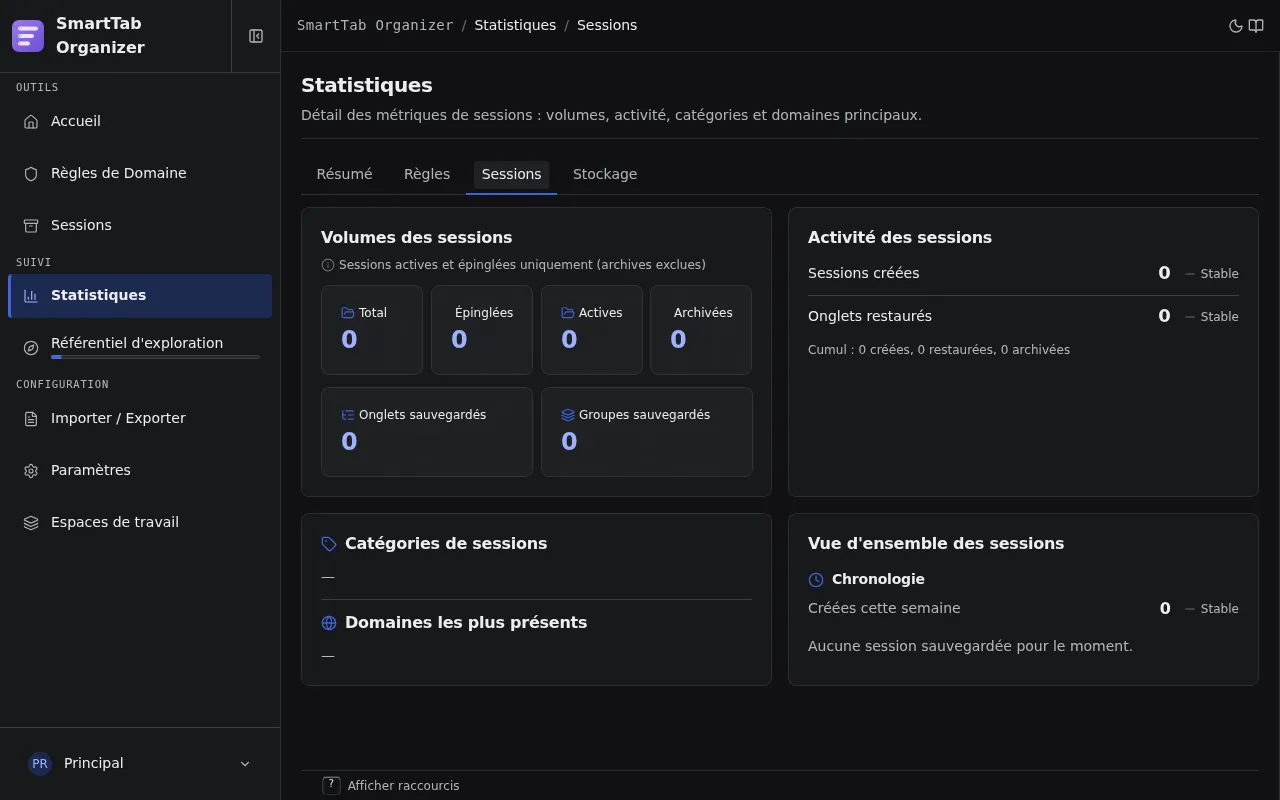Click the Créées cette semaine label
This screenshot has height=800, width=1280.
coord(884,608)
